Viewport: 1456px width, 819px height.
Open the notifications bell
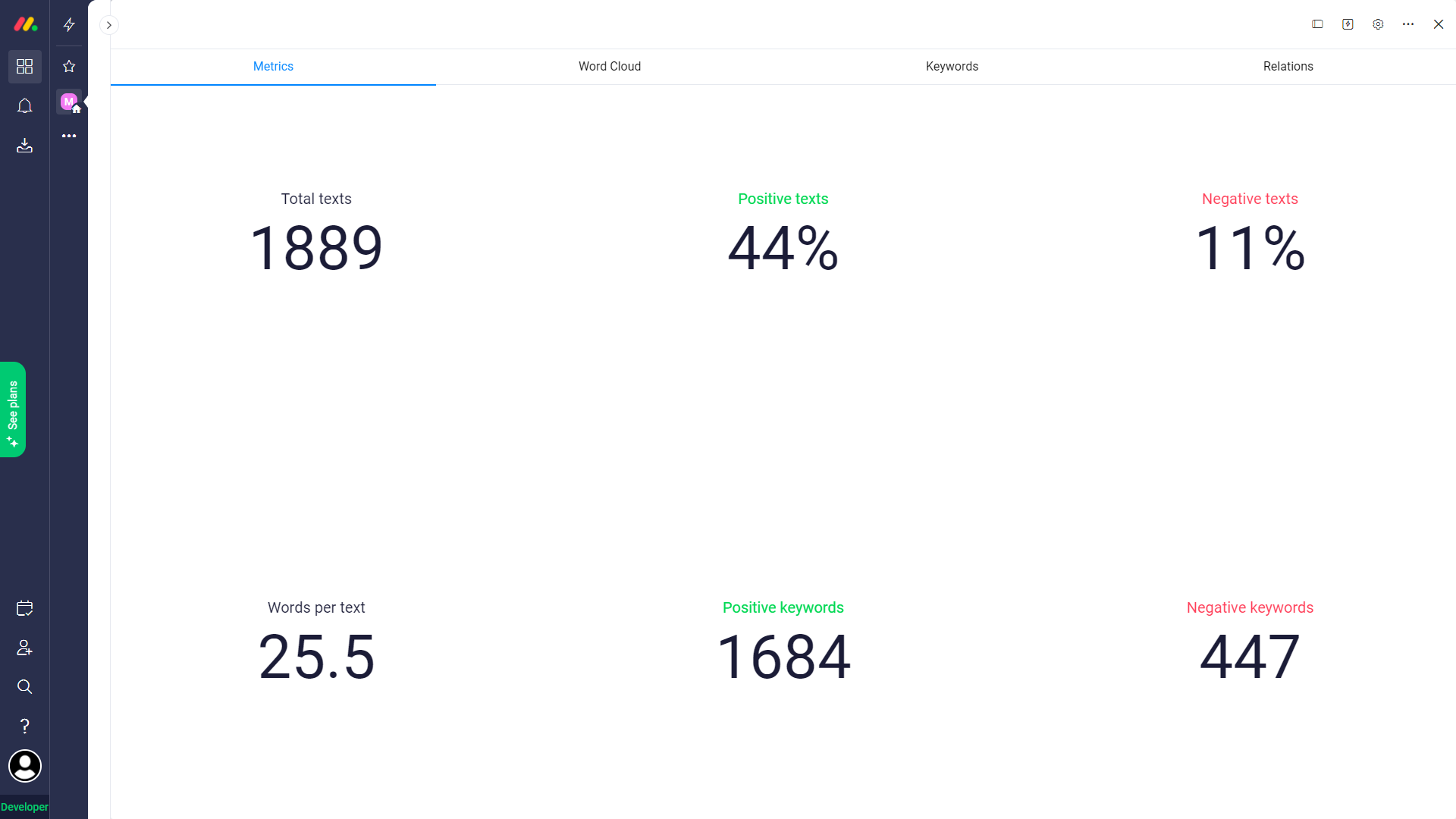pyautogui.click(x=24, y=106)
